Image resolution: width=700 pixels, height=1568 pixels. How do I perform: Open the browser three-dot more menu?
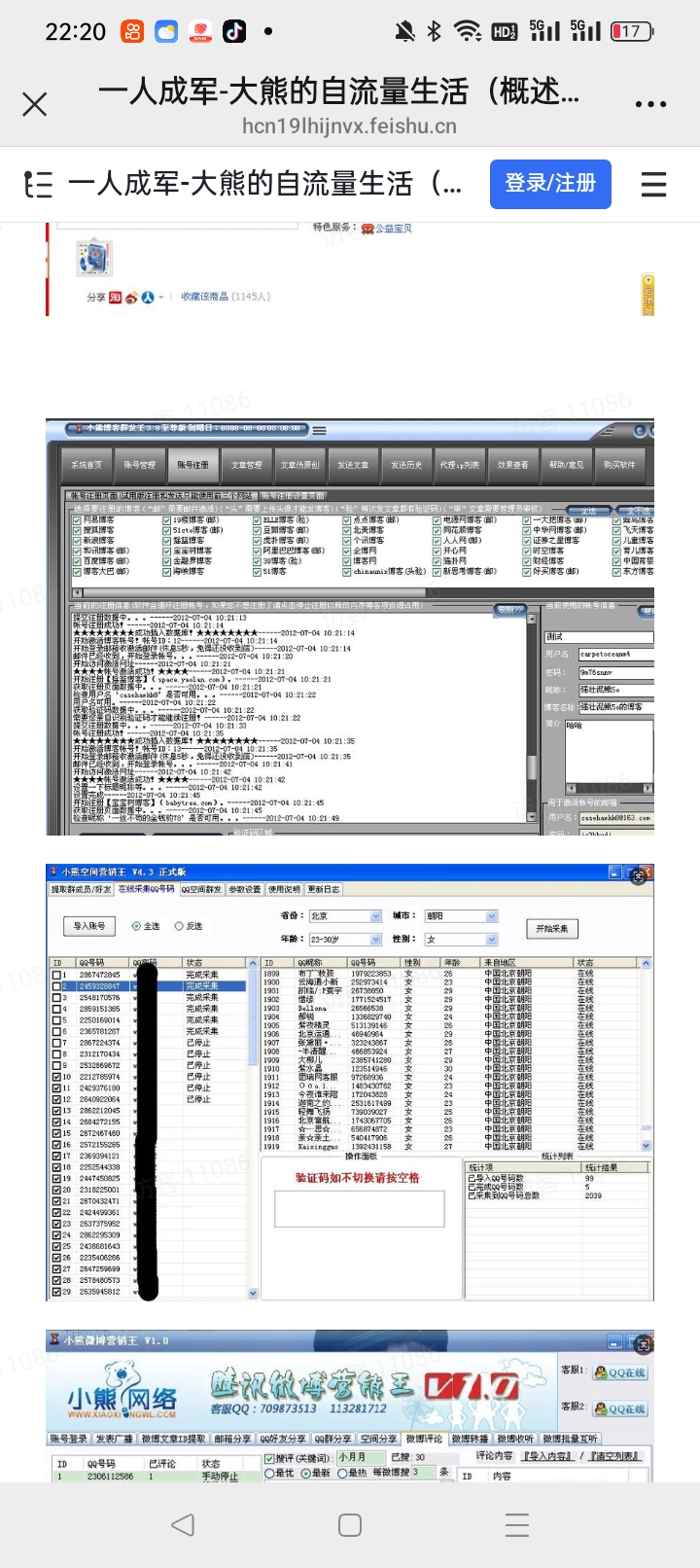pos(650,104)
